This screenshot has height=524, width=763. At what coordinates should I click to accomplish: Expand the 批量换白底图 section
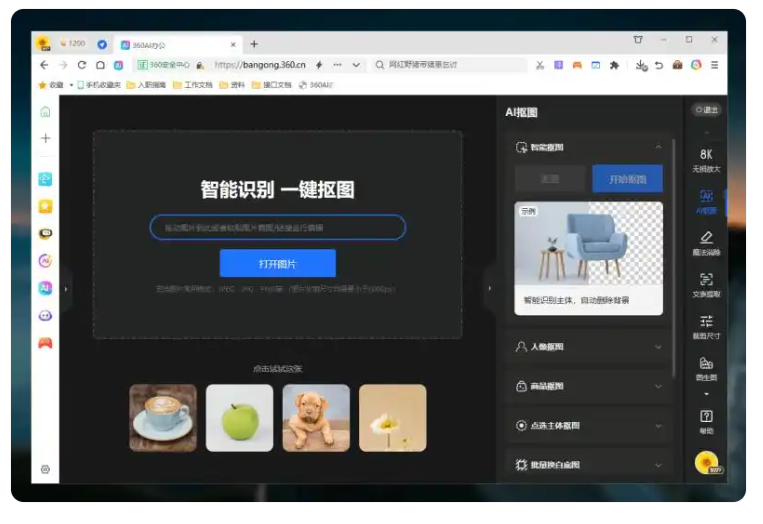pos(589,465)
